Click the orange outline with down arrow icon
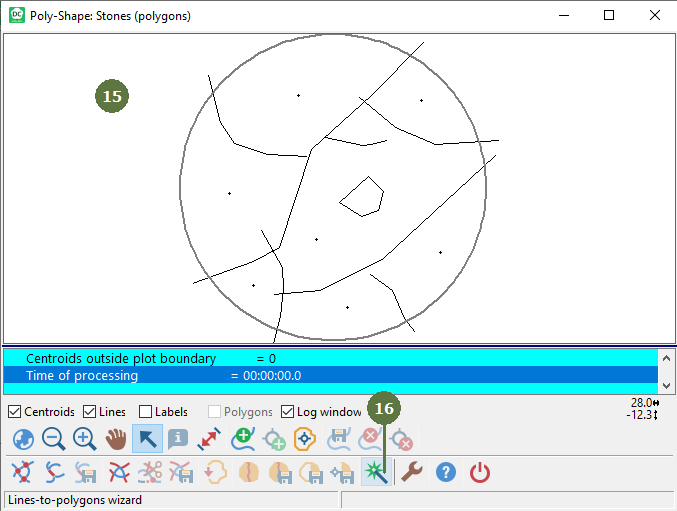 click(x=215, y=472)
